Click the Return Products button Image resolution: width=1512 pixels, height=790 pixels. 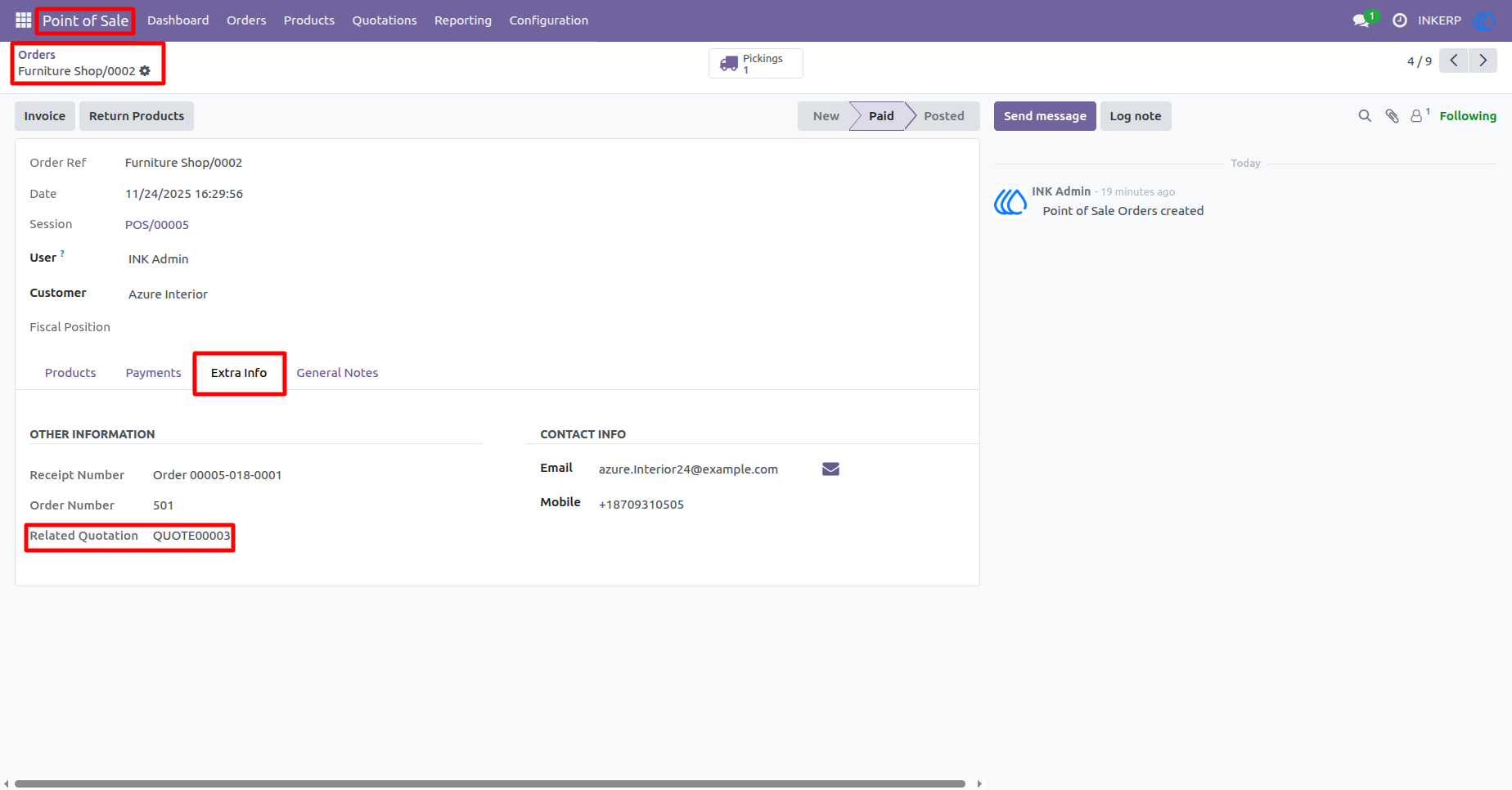tap(137, 116)
